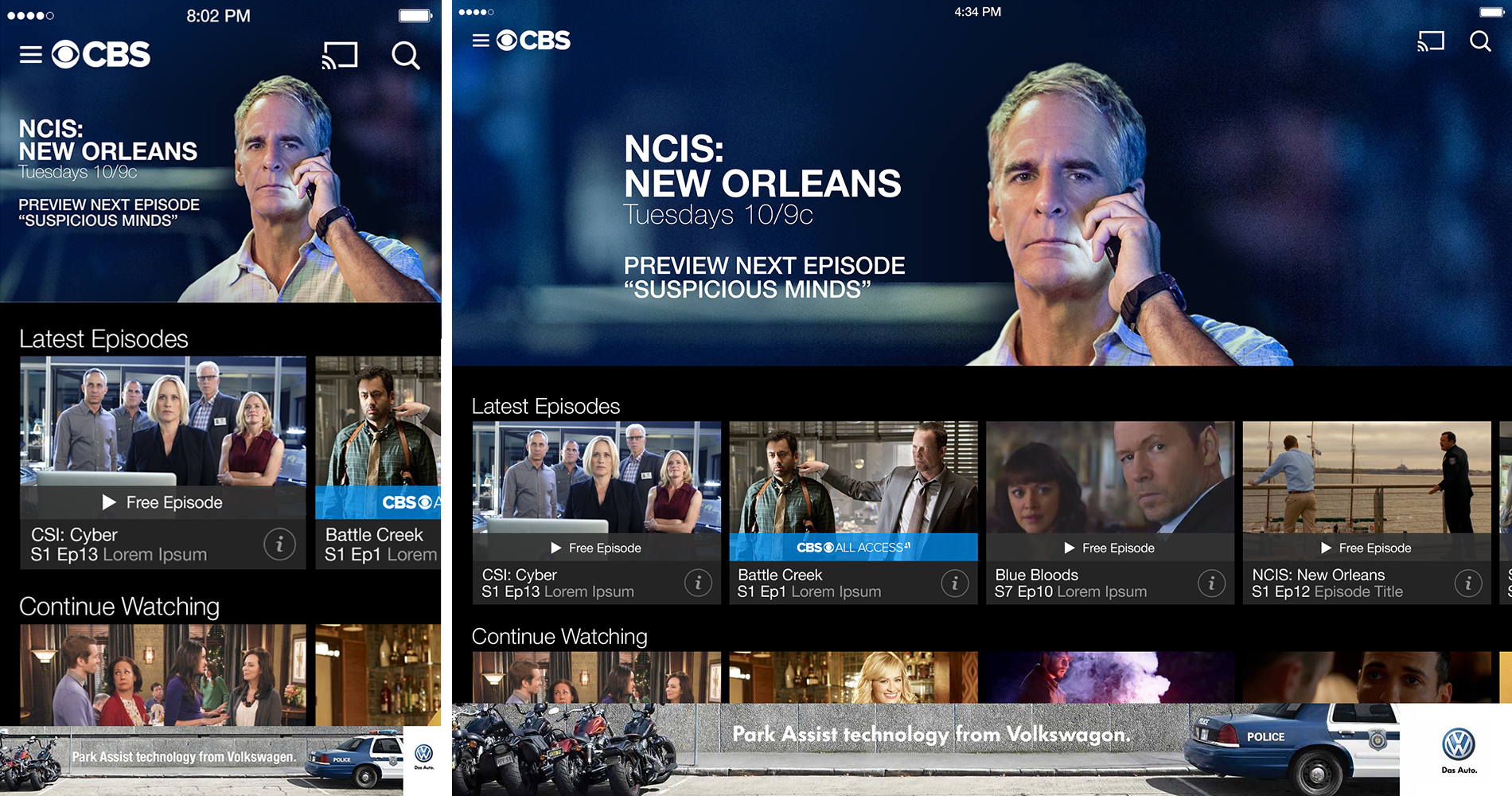
Task: Open search in the tablet view
Action: click(x=1480, y=41)
